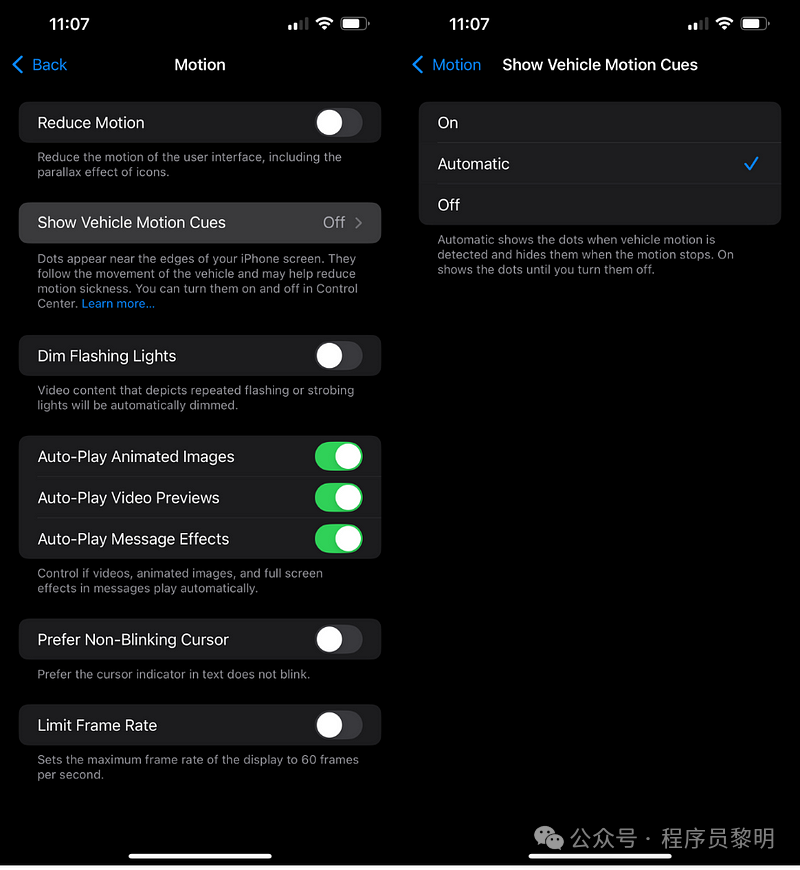The height and width of the screenshot is (870, 800).
Task: Tap the Back chevron icon
Action: (x=18, y=65)
